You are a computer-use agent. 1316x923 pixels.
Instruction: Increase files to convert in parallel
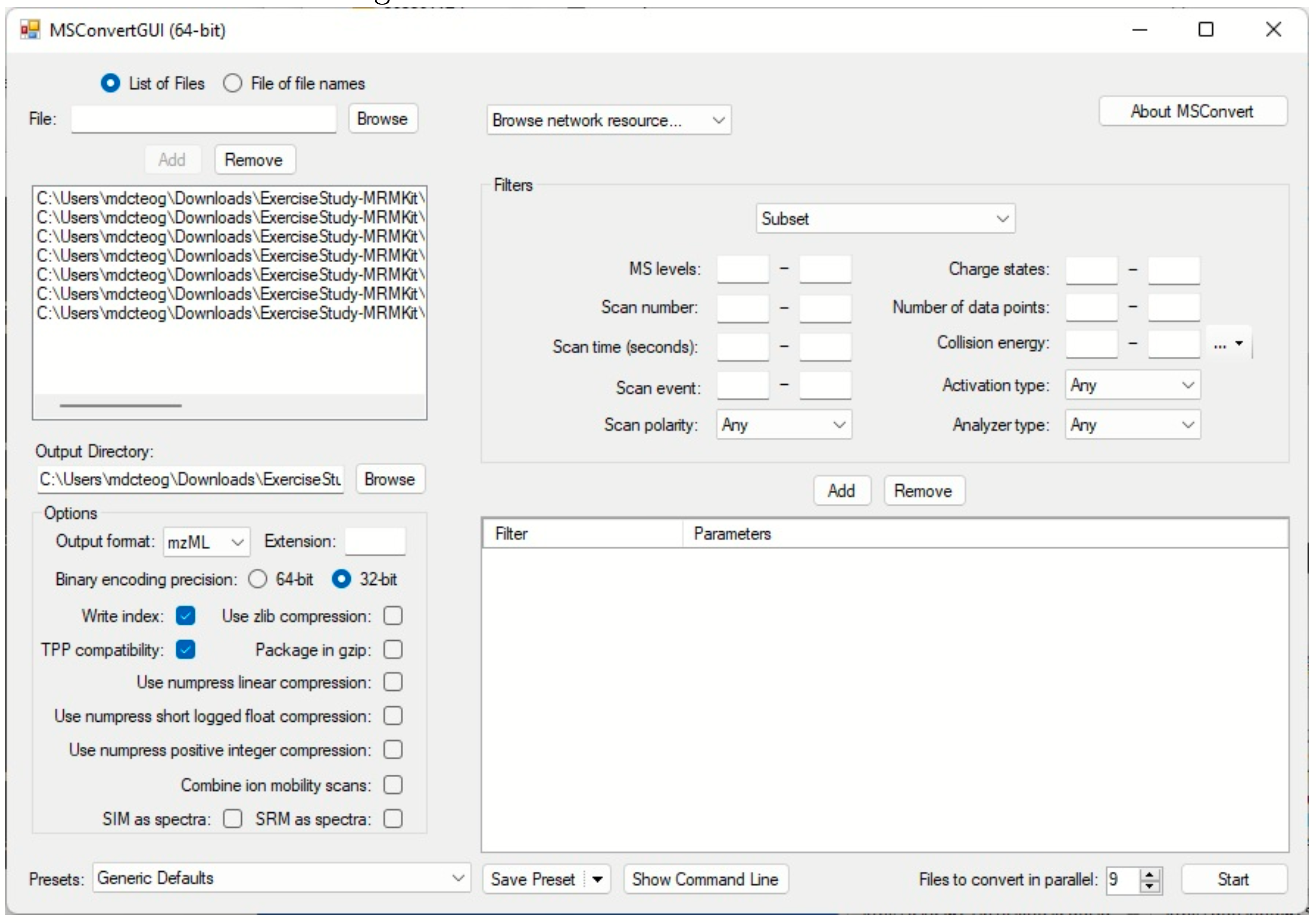[1149, 874]
